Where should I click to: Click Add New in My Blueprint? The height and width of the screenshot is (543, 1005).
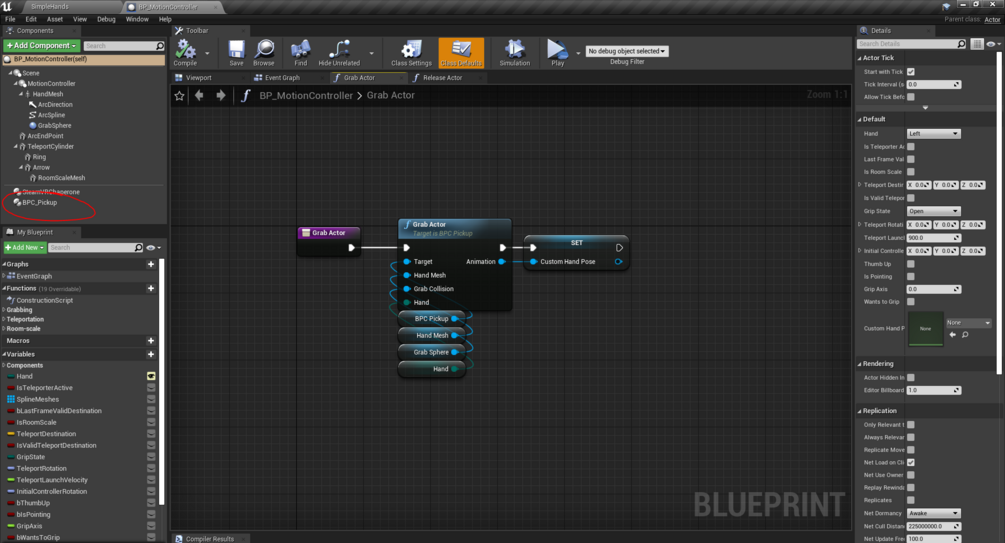pyautogui.click(x=25, y=247)
